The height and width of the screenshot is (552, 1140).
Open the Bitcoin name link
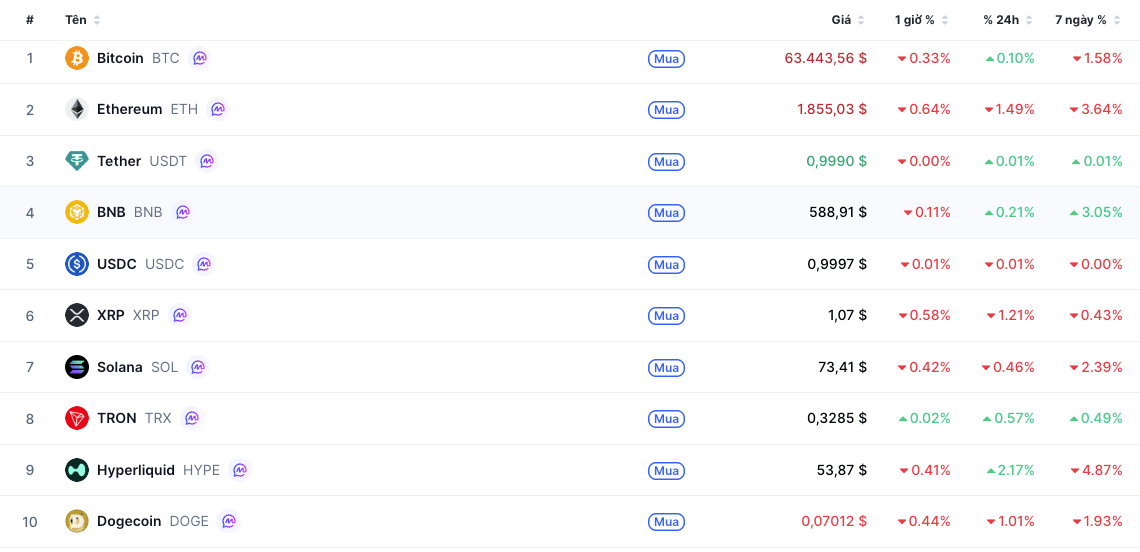tap(120, 58)
